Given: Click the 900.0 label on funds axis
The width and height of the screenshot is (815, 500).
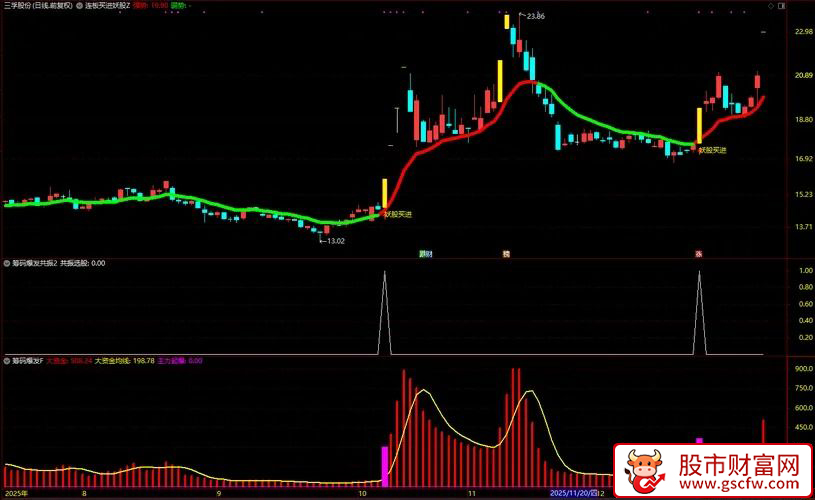Looking at the screenshot, I should point(804,369).
